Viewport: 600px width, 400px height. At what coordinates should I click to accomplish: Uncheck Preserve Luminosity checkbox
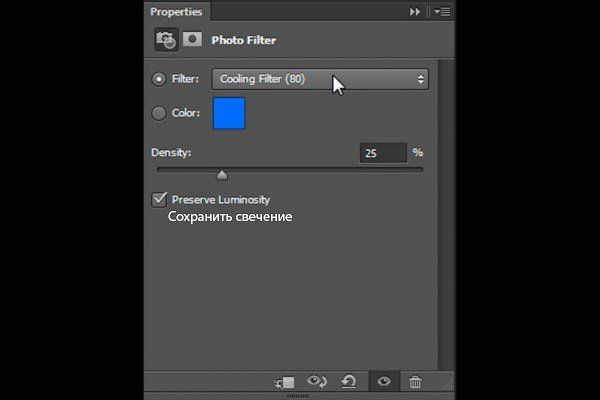pos(159,199)
